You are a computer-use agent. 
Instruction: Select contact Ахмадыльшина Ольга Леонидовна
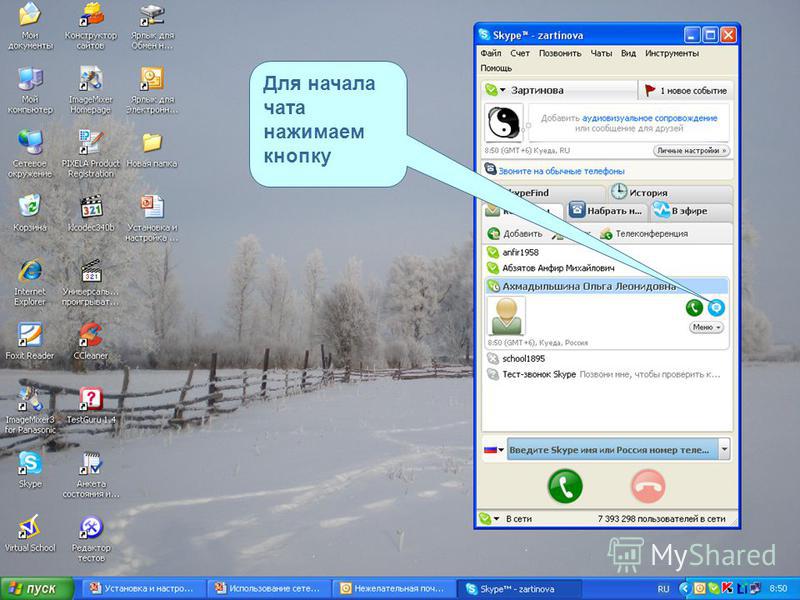tap(606, 286)
